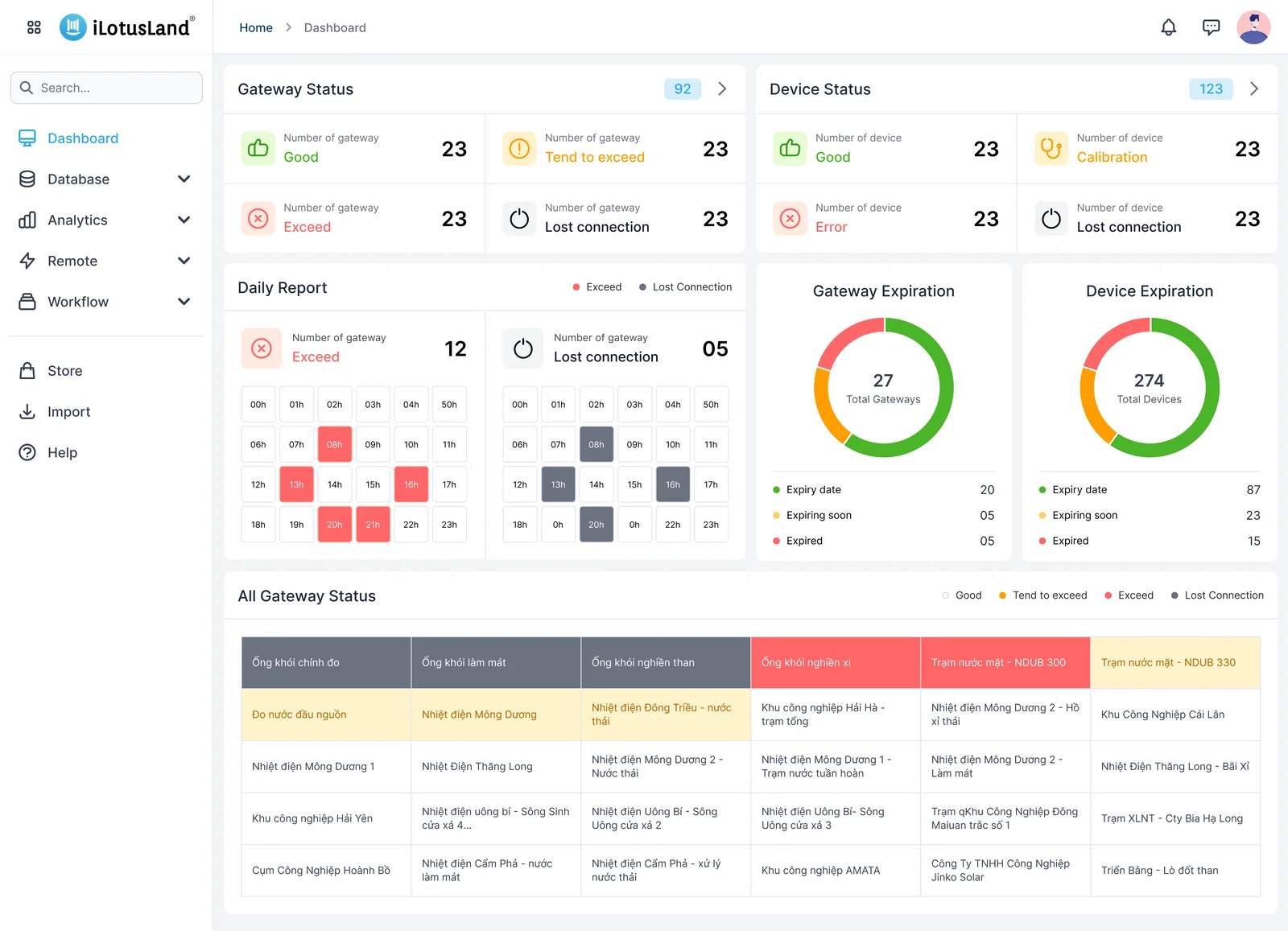
Task: Expand the Workflow chevron
Action: [184, 302]
